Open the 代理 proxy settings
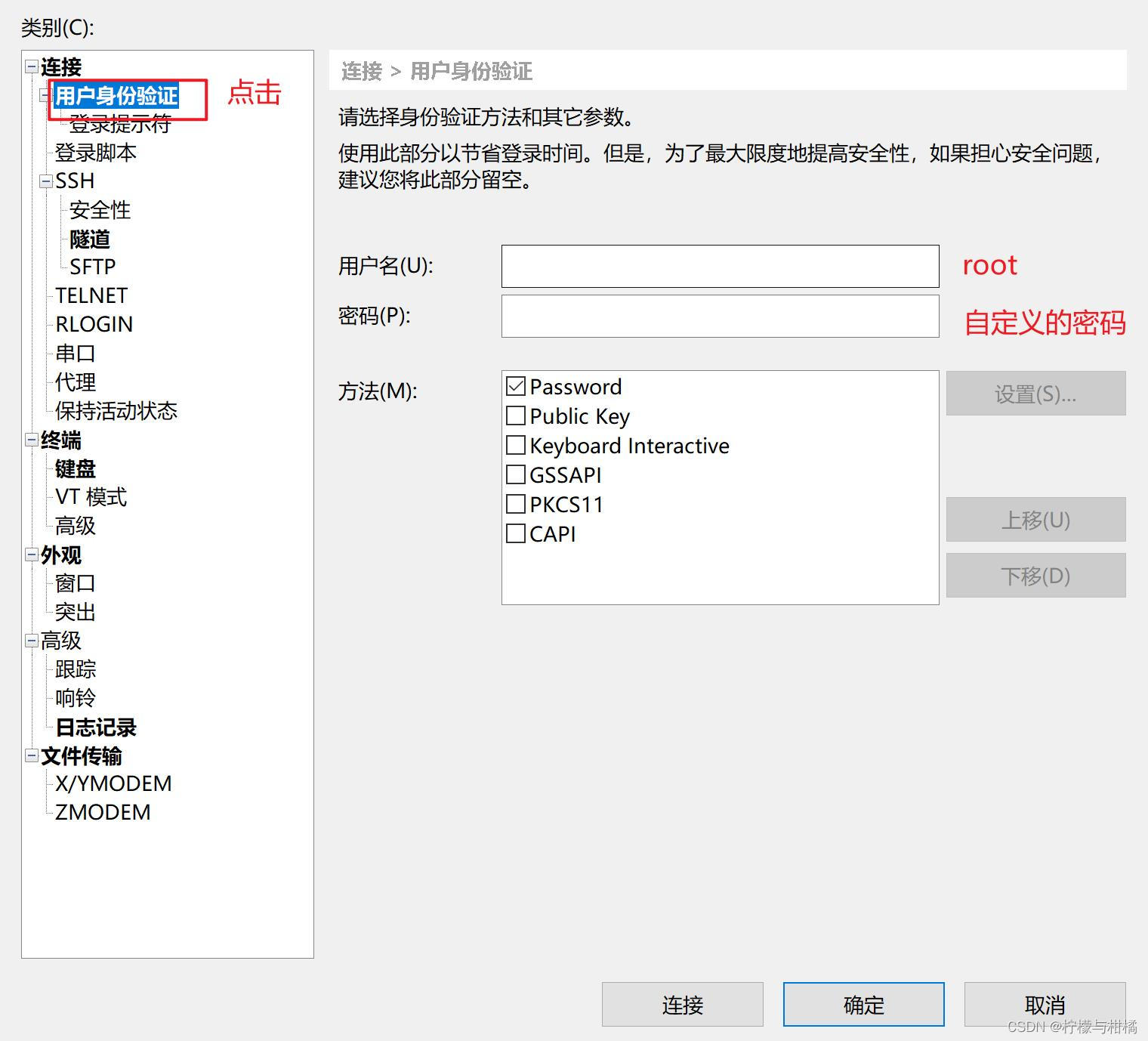1148x1041 pixels. [x=73, y=381]
